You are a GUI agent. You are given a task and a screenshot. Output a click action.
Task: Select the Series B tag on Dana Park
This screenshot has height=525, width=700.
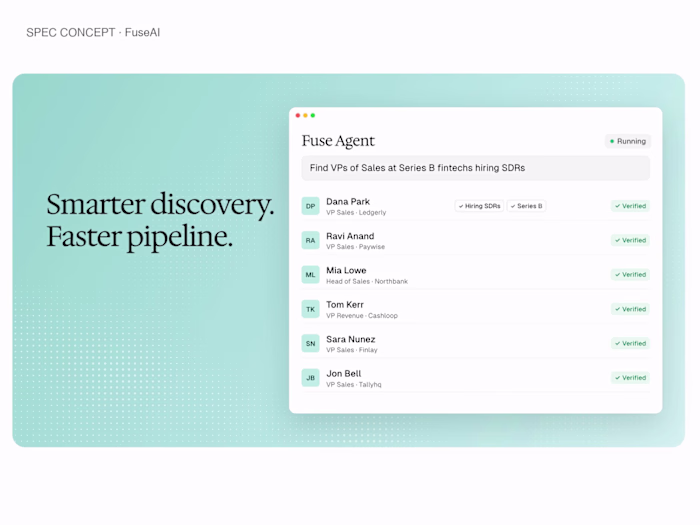[x=526, y=206]
